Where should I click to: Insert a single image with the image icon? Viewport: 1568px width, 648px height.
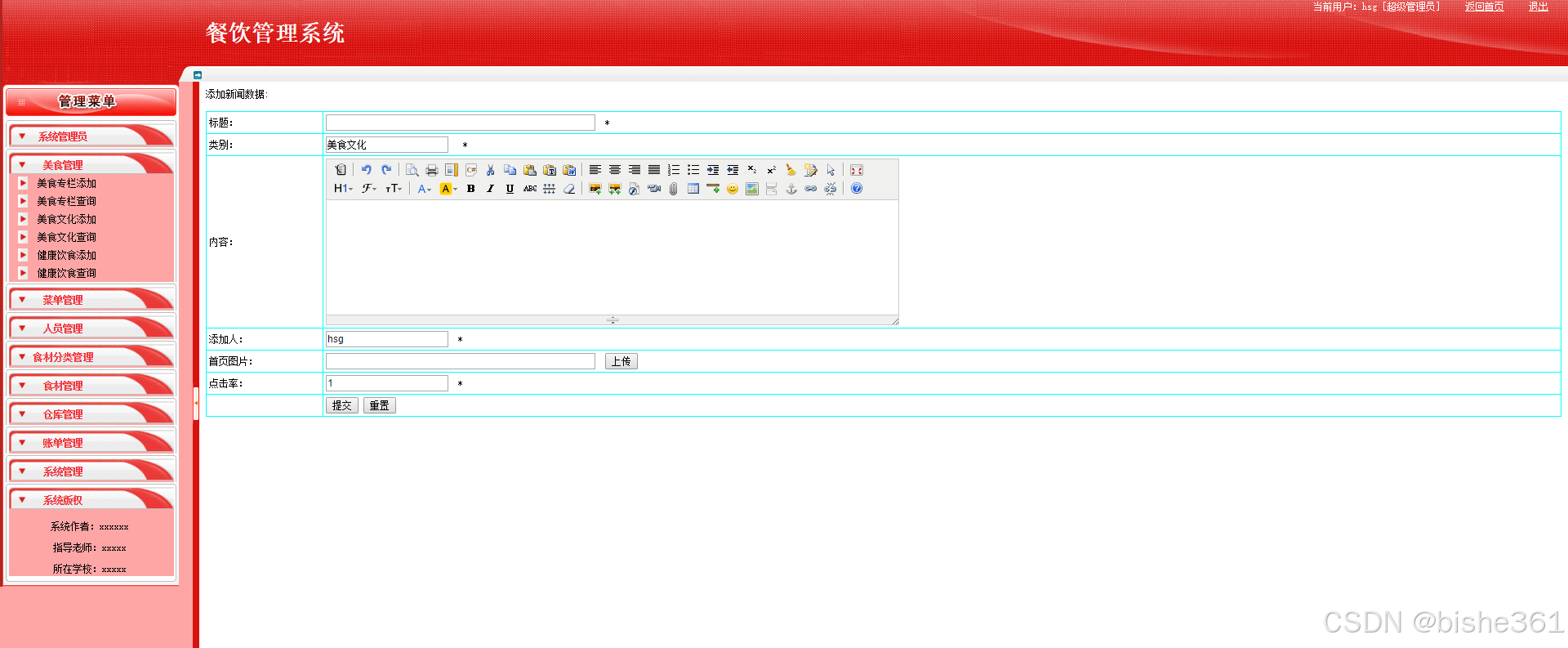(x=595, y=189)
